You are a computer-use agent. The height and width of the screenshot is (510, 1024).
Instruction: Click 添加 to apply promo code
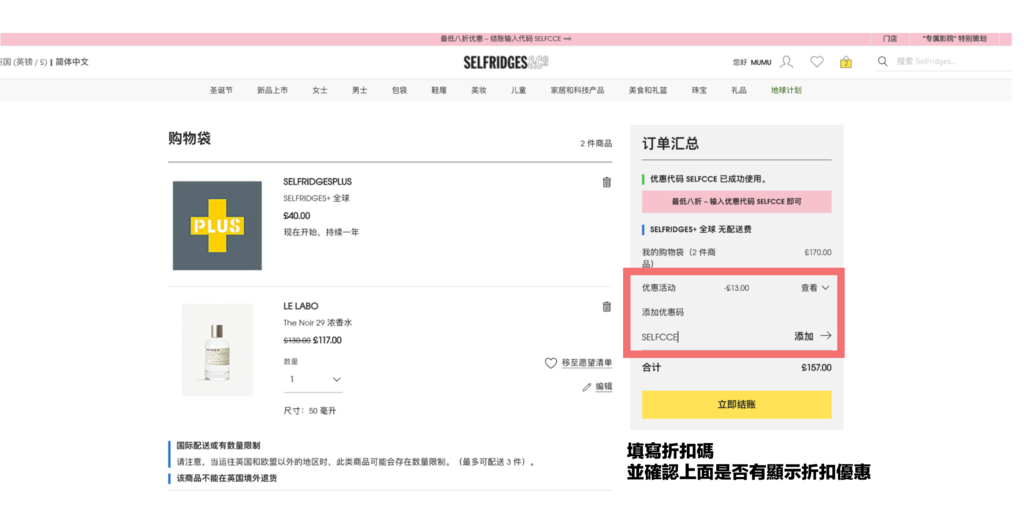pos(804,336)
